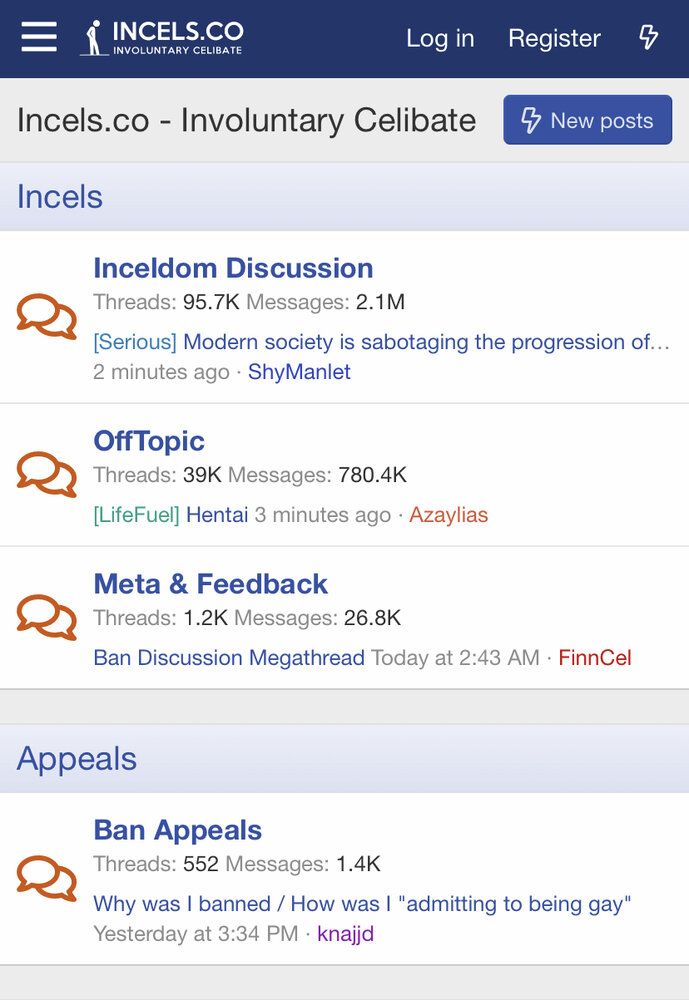The width and height of the screenshot is (689, 1000).
Task: Tap the OffTopic chat bubbles icon
Action: tap(47, 474)
